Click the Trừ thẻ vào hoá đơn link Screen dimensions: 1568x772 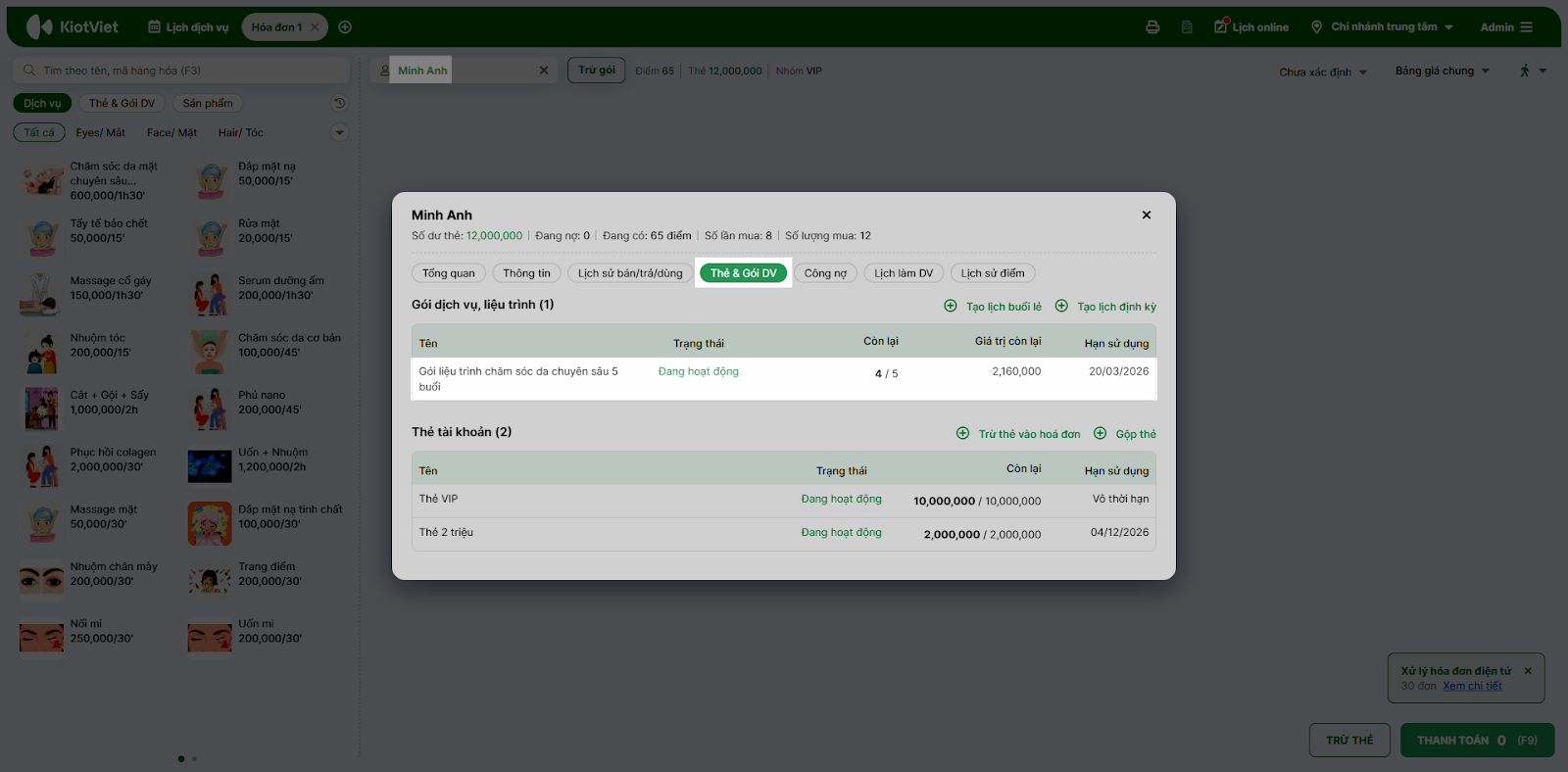tap(1029, 434)
